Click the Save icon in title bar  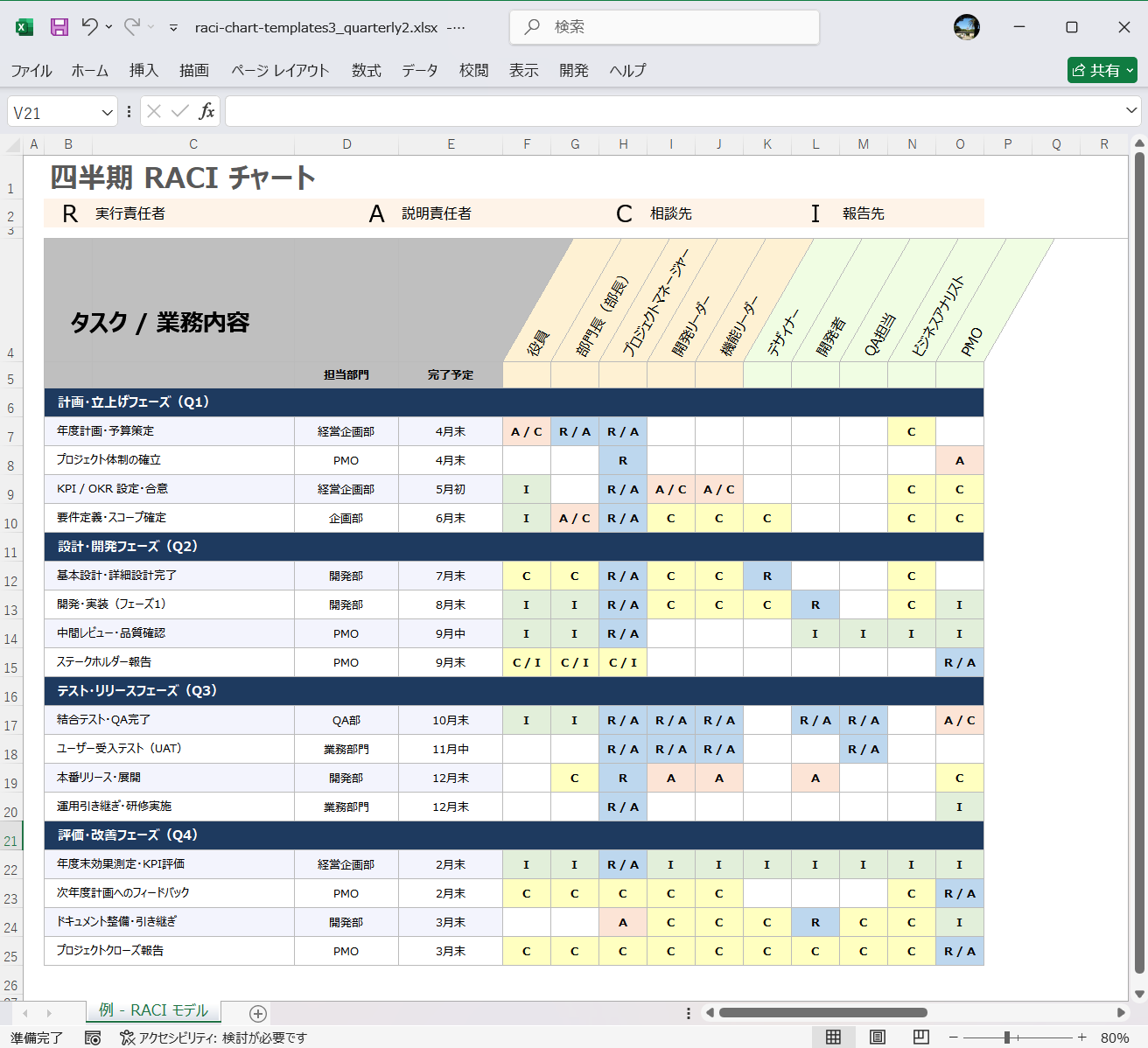(59, 27)
